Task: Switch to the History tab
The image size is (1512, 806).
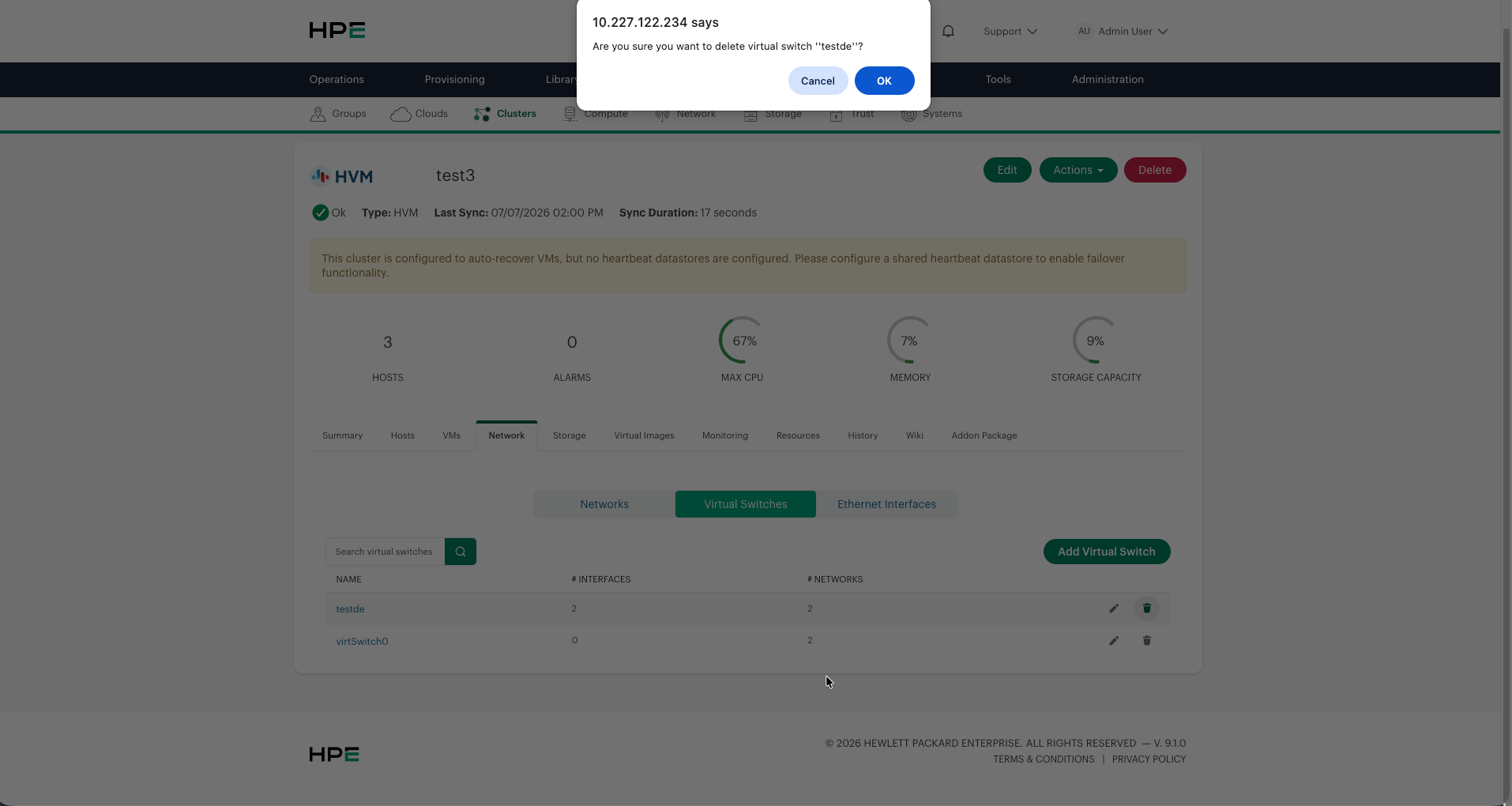Action: (x=863, y=435)
